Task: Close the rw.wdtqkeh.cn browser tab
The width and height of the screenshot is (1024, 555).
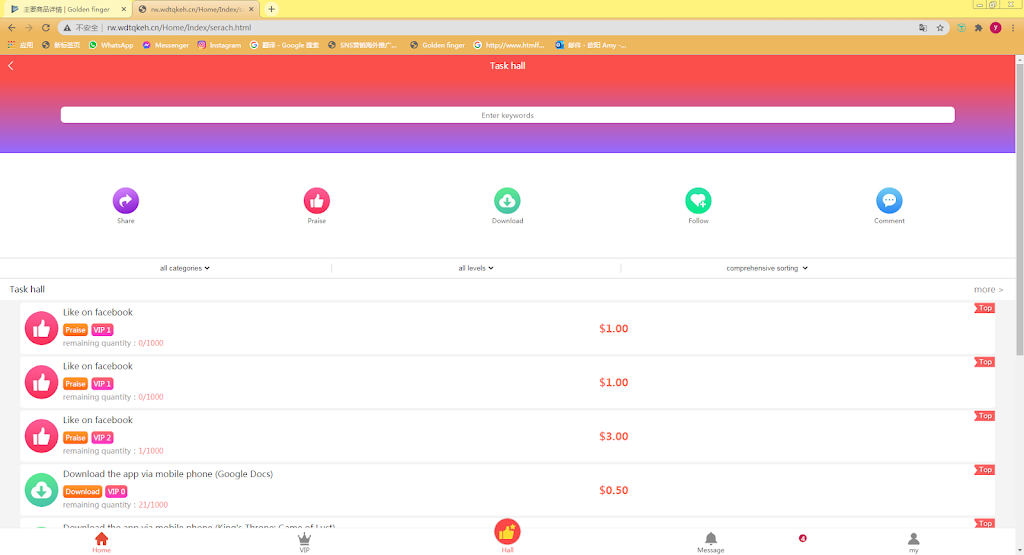Action: [251, 9]
